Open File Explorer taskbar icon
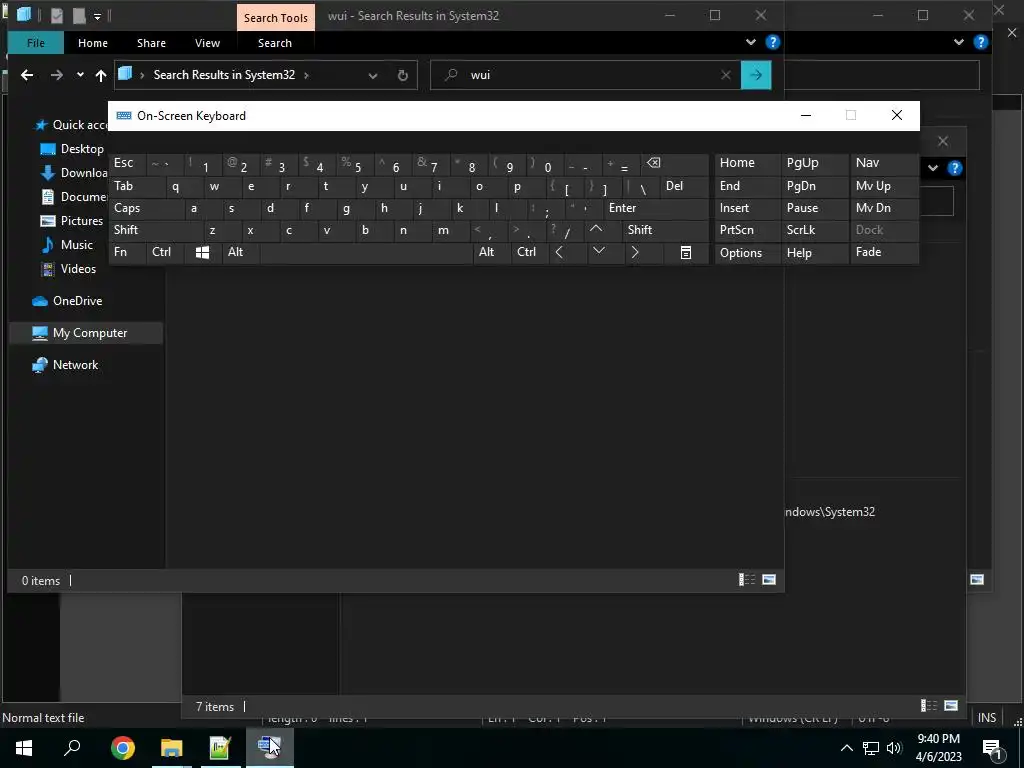This screenshot has width=1024, height=768. point(171,747)
